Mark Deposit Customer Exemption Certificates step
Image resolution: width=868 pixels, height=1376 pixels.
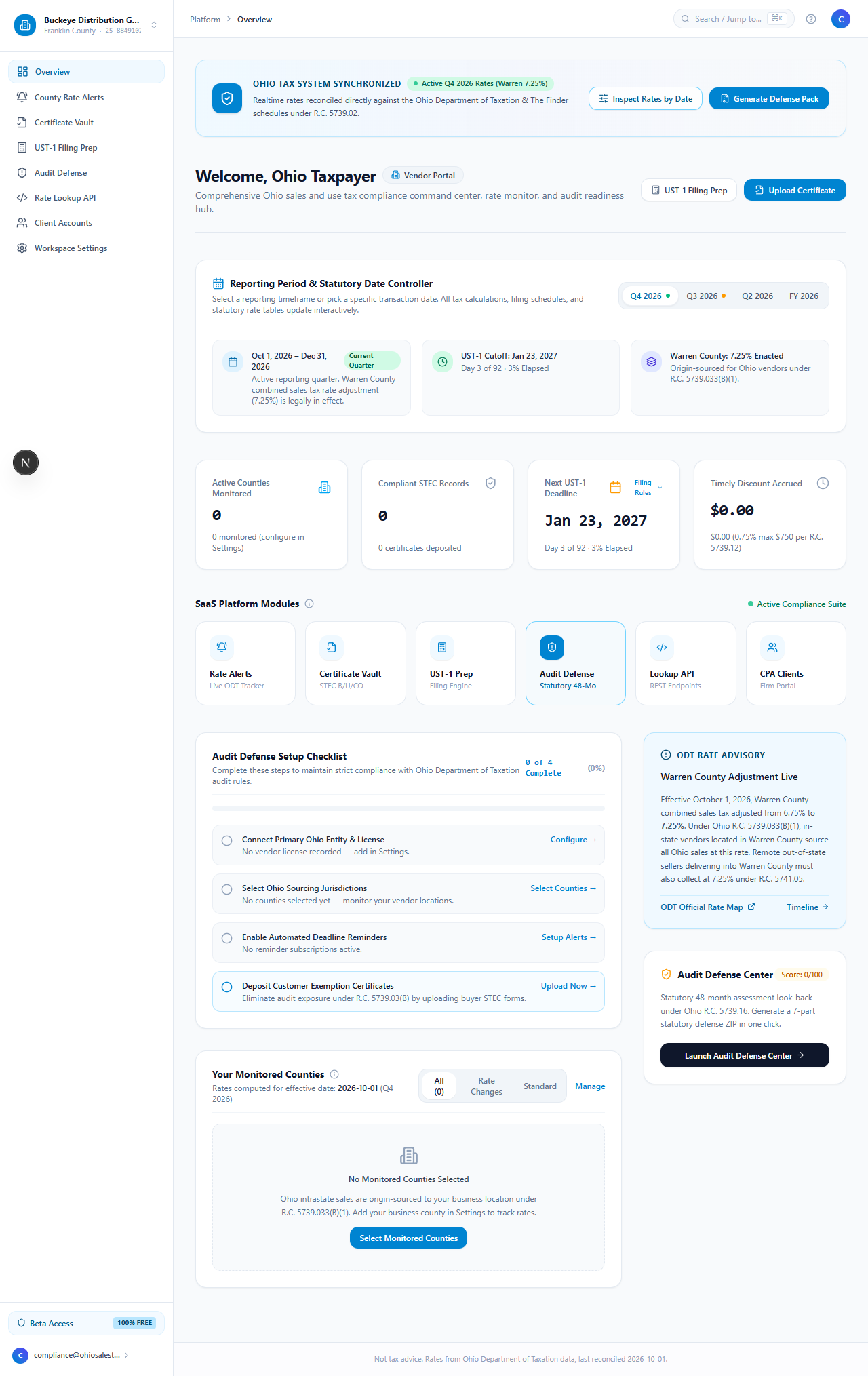[227, 987]
